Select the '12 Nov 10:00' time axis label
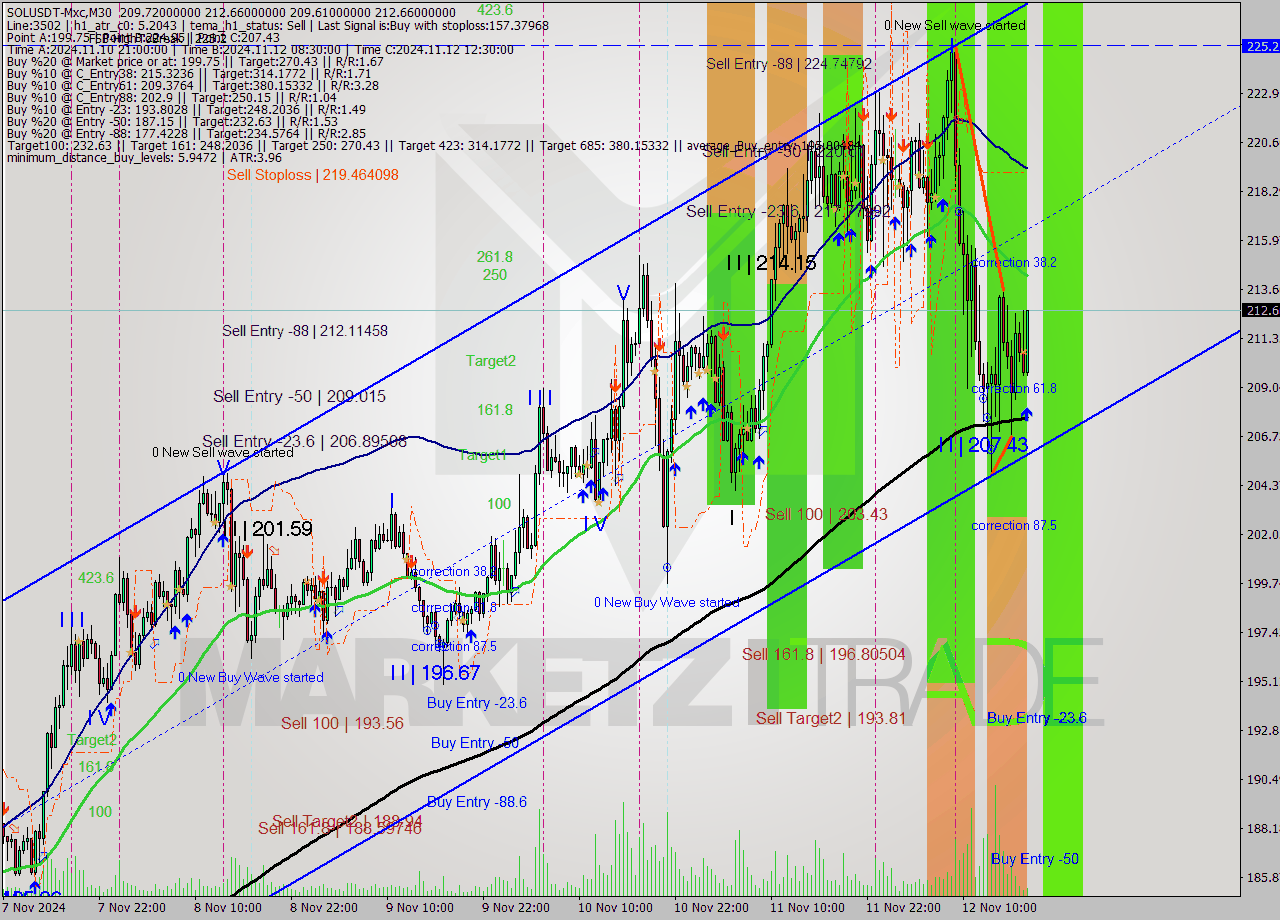The image size is (1280, 920). (999, 908)
